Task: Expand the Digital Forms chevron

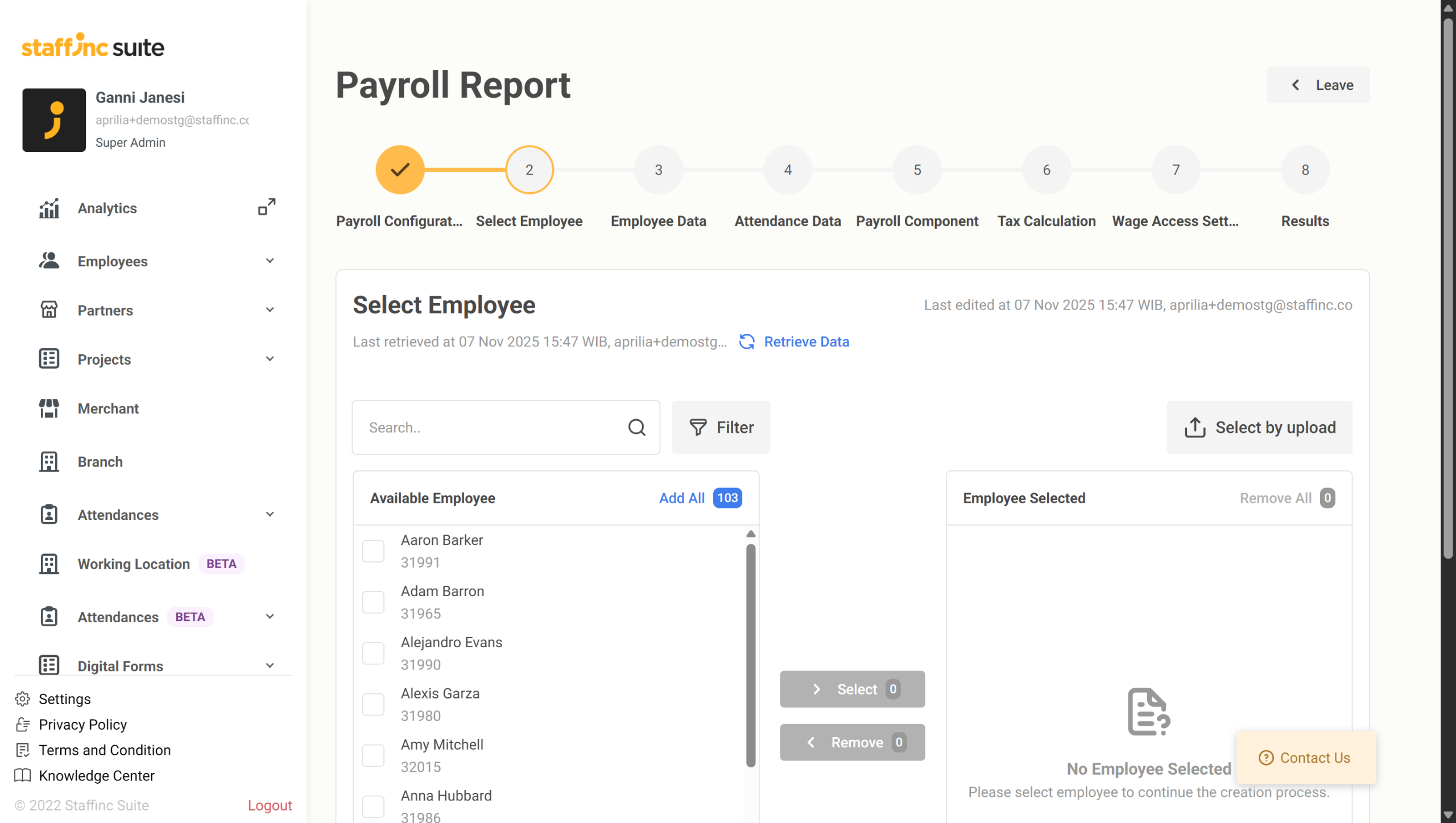Action: [270, 665]
